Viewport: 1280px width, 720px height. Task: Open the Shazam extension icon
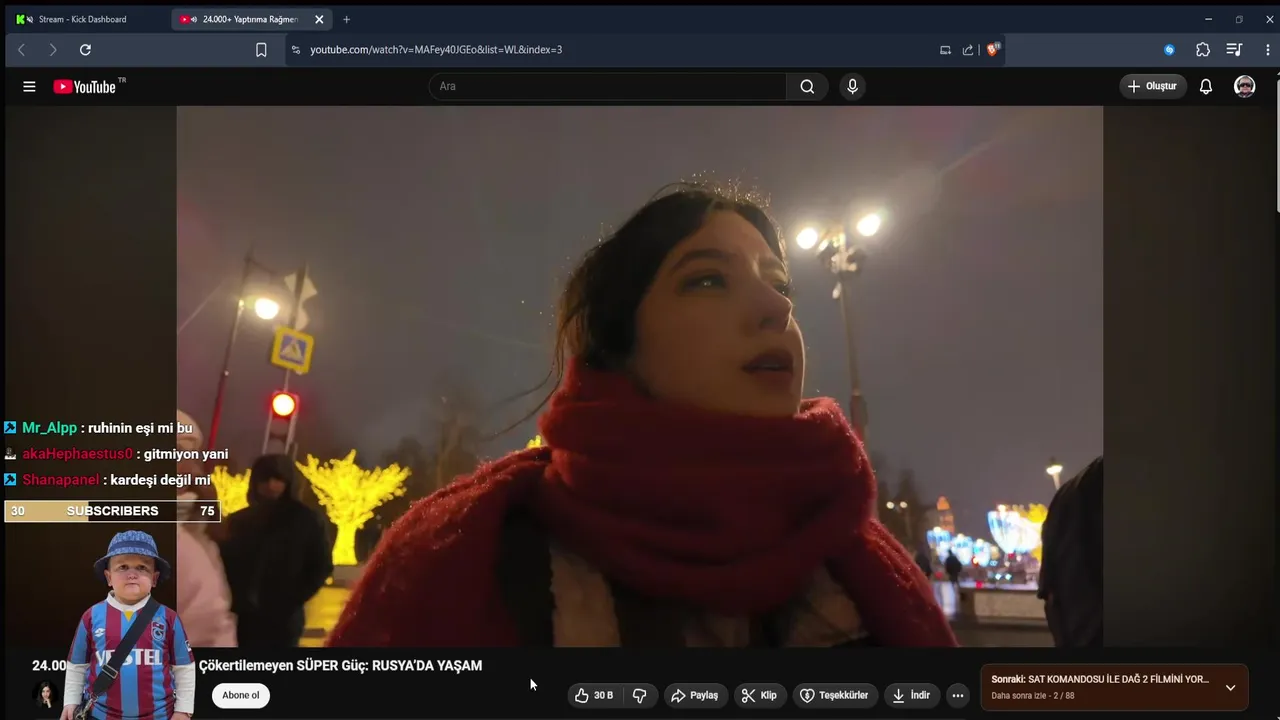click(1169, 50)
